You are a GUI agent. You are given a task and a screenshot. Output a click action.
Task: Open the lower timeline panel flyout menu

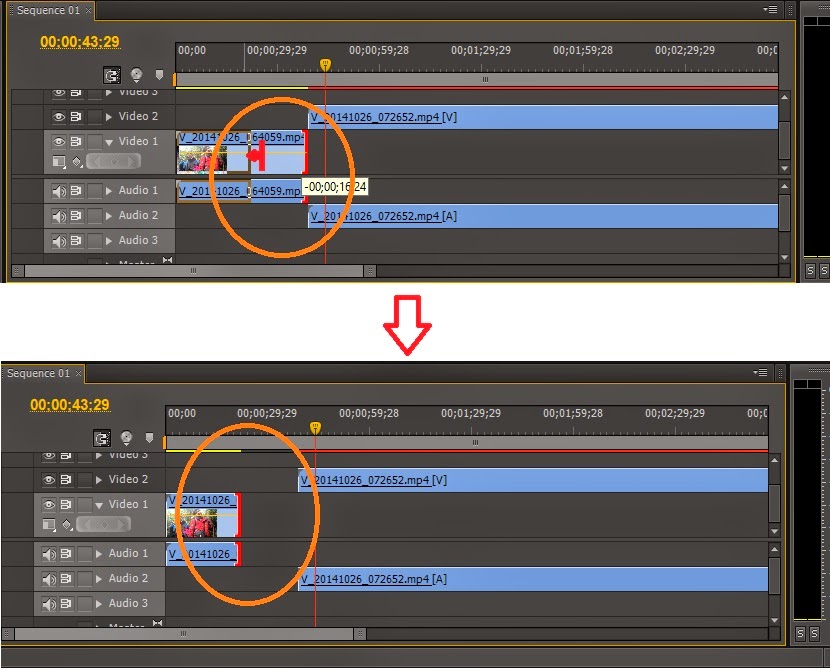pos(762,373)
